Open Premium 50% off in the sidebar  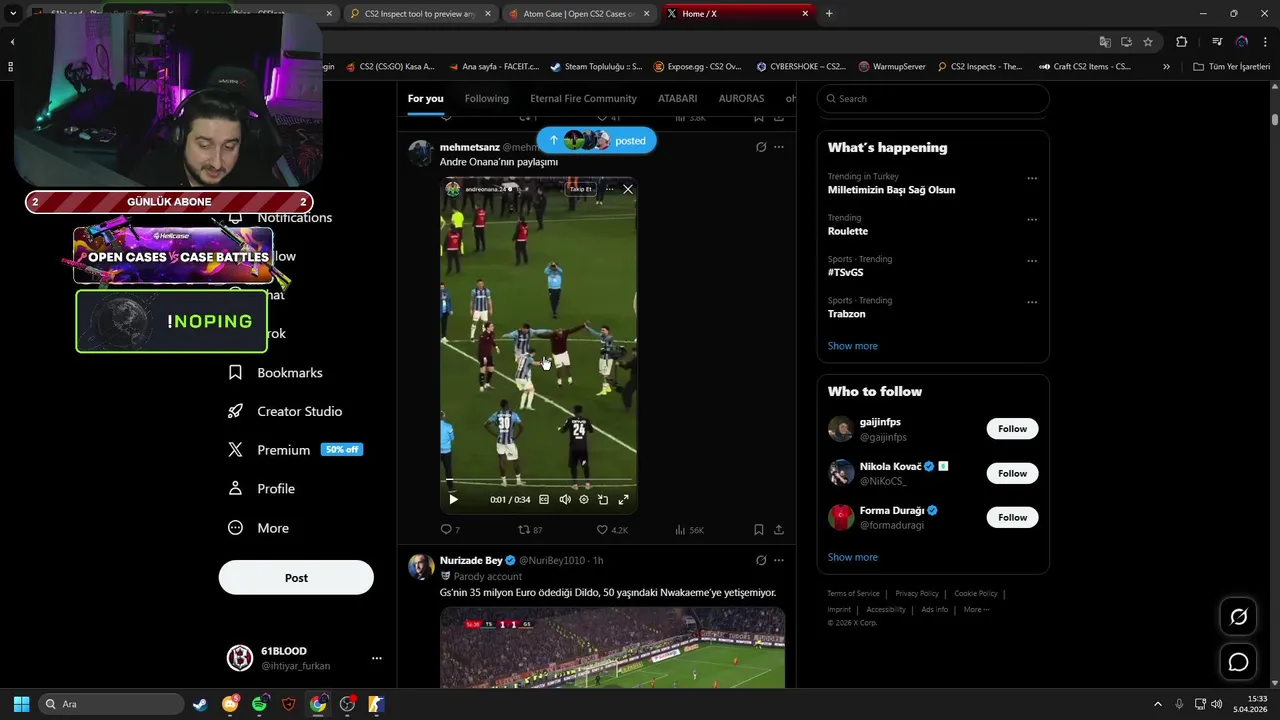pyautogui.click(x=295, y=450)
